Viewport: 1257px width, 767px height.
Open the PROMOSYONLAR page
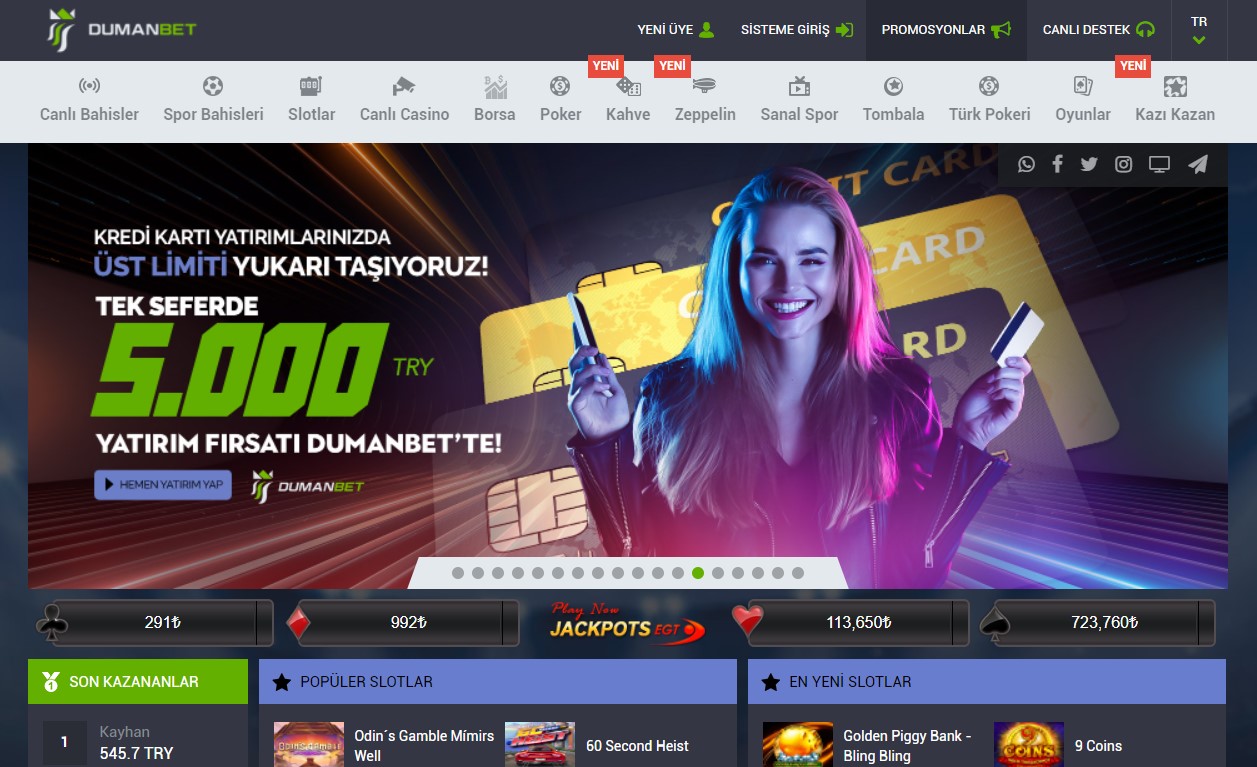click(946, 30)
